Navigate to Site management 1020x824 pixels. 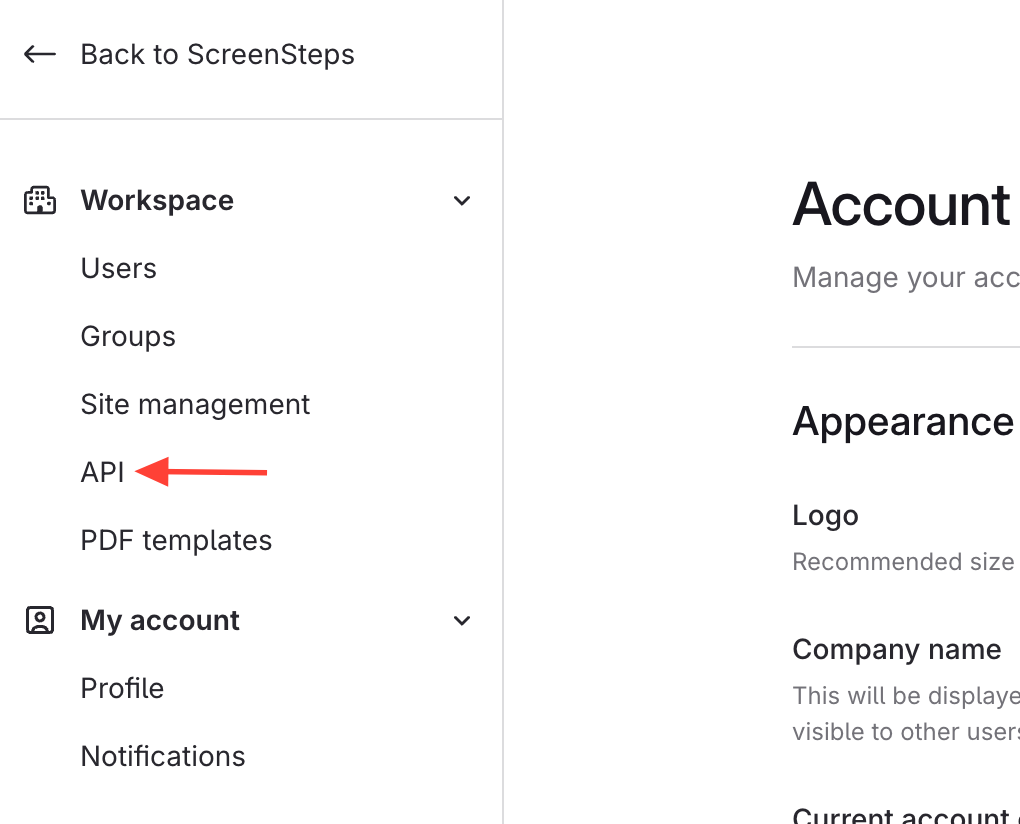195,404
